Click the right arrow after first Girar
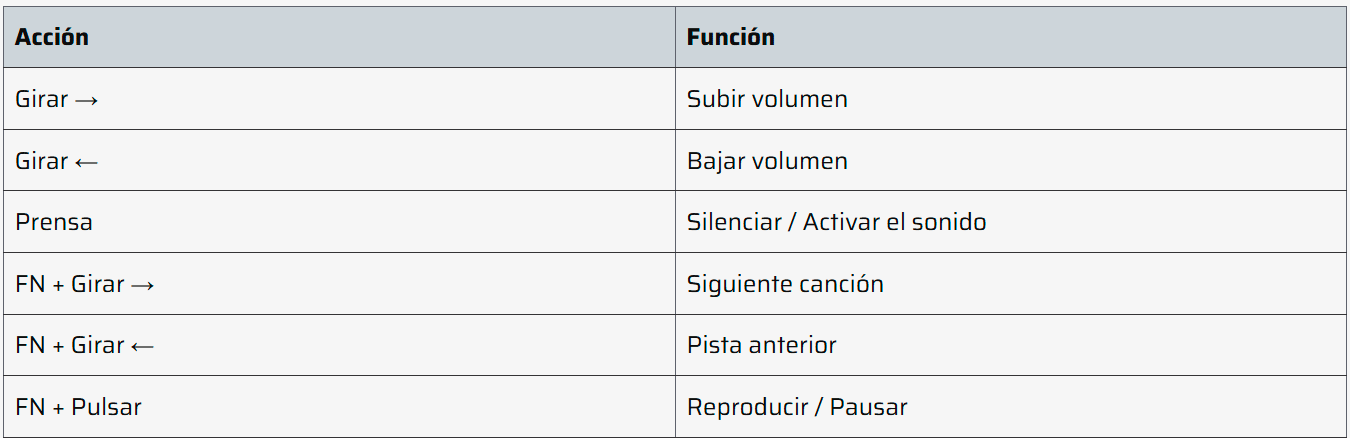 coord(86,100)
